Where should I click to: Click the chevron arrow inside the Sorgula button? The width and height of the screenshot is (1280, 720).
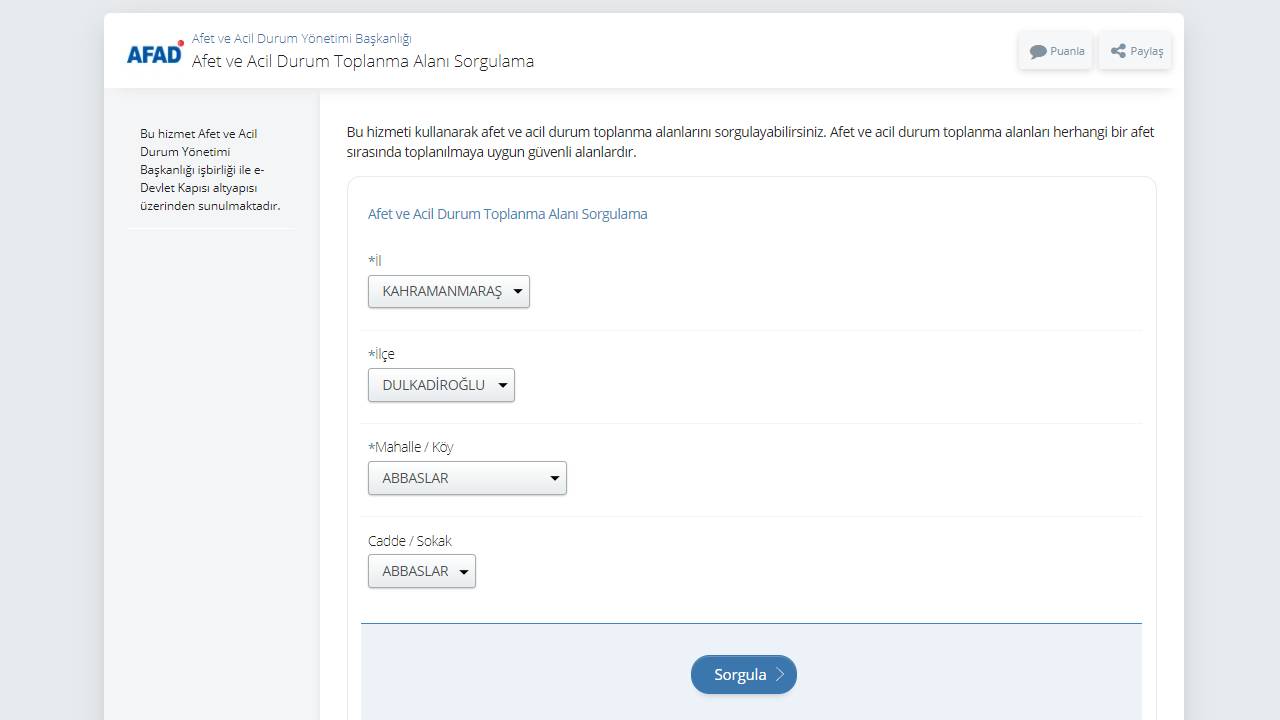(780, 674)
